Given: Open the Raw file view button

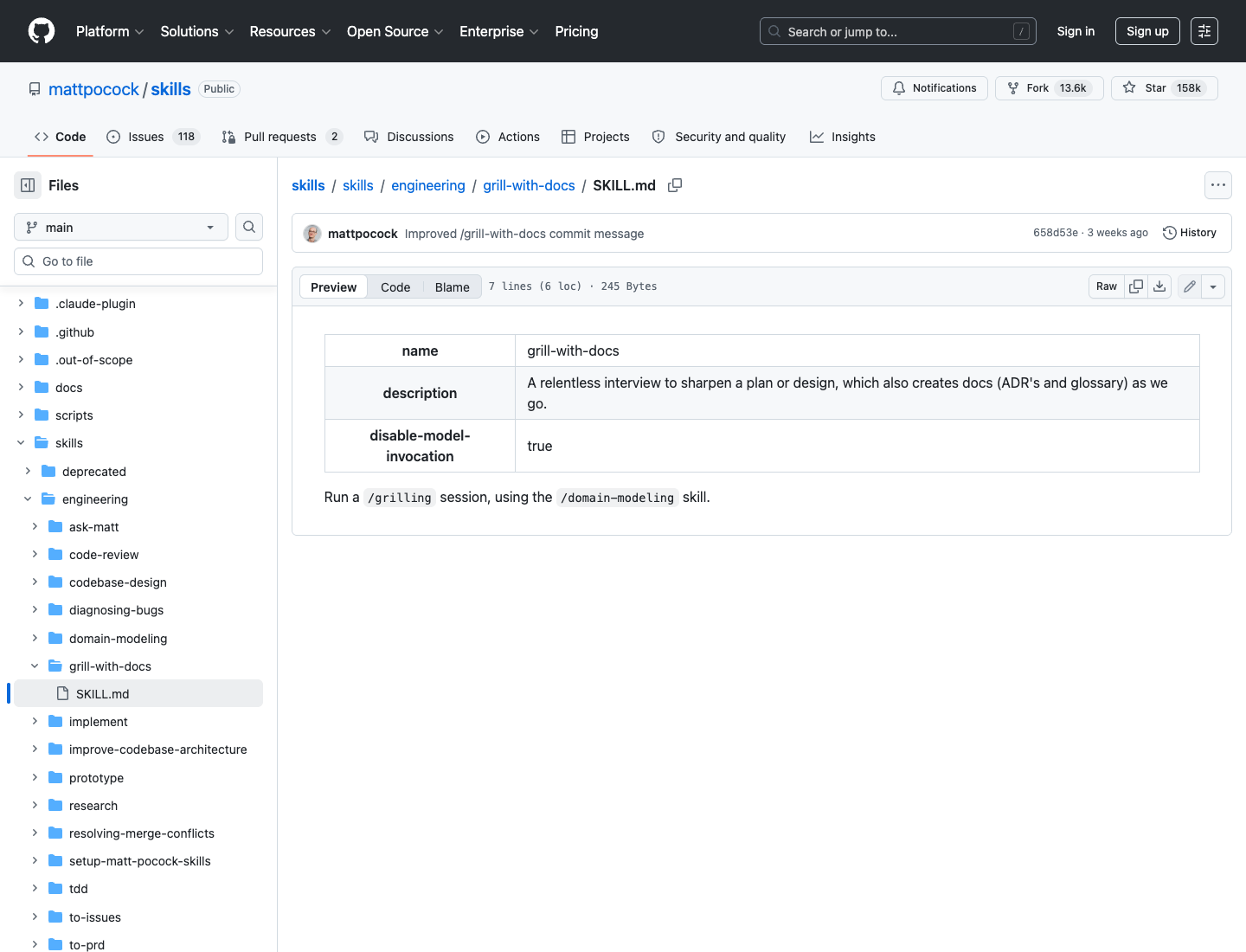Looking at the screenshot, I should pyautogui.click(x=1107, y=286).
